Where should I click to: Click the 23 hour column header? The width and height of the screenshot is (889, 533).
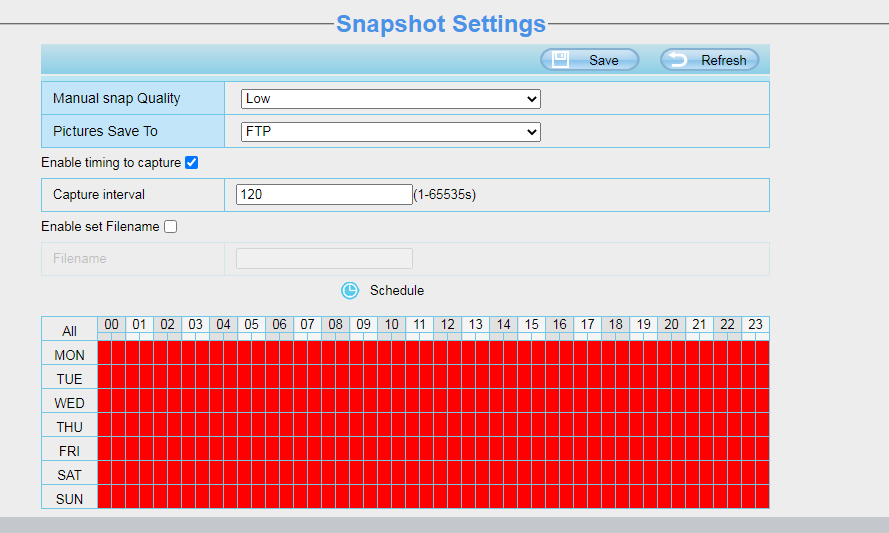tap(755, 325)
